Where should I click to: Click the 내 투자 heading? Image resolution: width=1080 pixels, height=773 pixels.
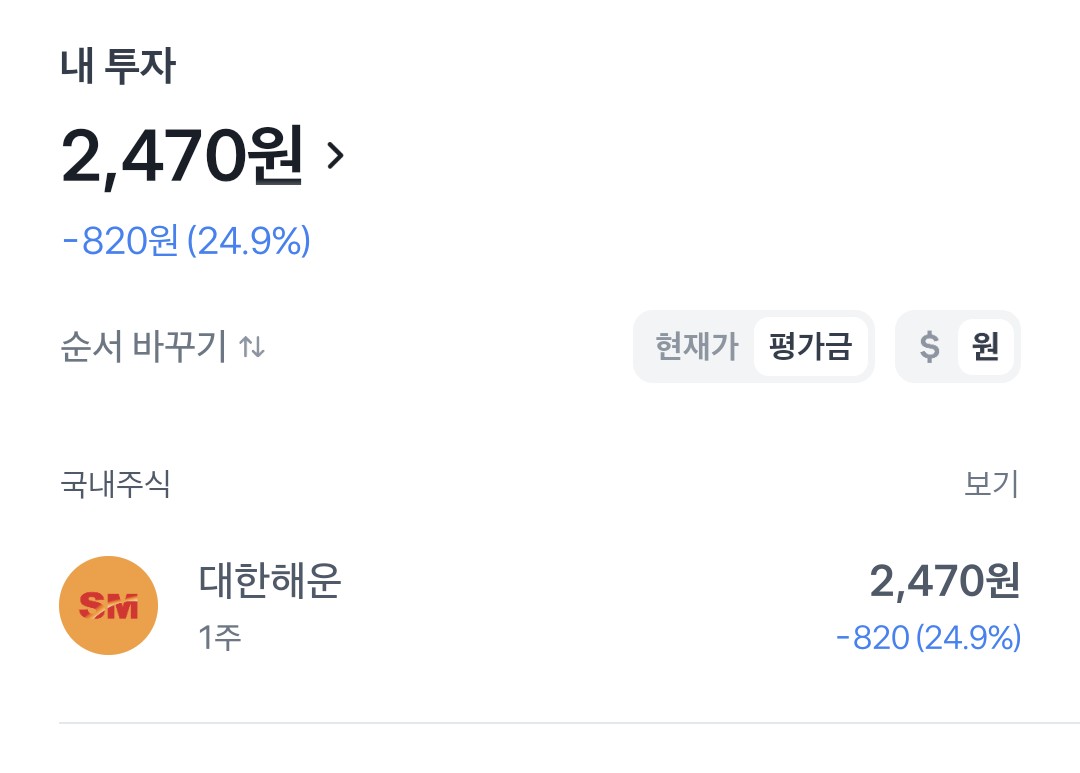tap(118, 67)
